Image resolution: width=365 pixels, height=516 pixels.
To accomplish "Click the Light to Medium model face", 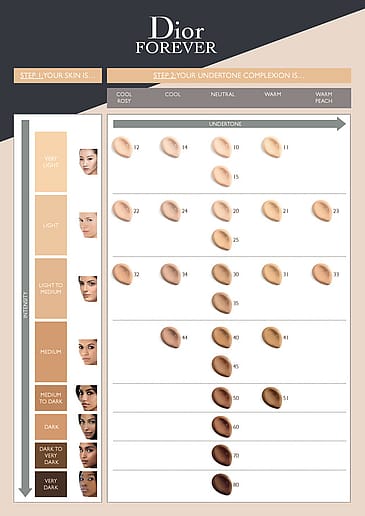I will pos(88,289).
